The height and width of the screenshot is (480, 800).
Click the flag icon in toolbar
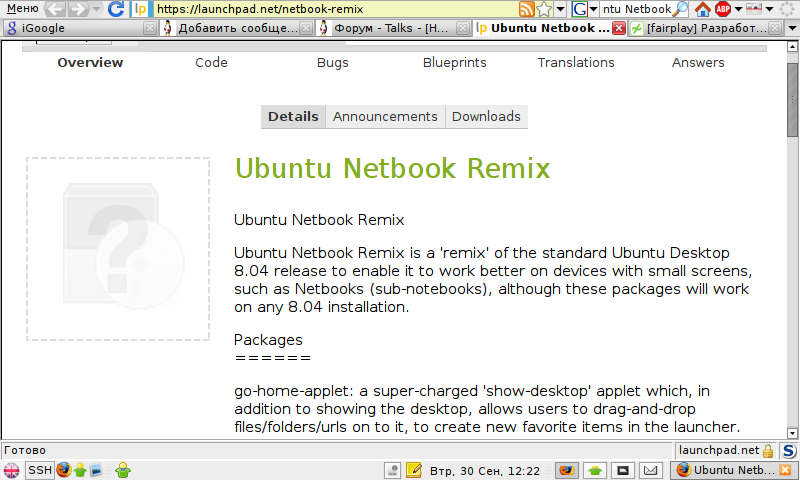click(x=754, y=8)
